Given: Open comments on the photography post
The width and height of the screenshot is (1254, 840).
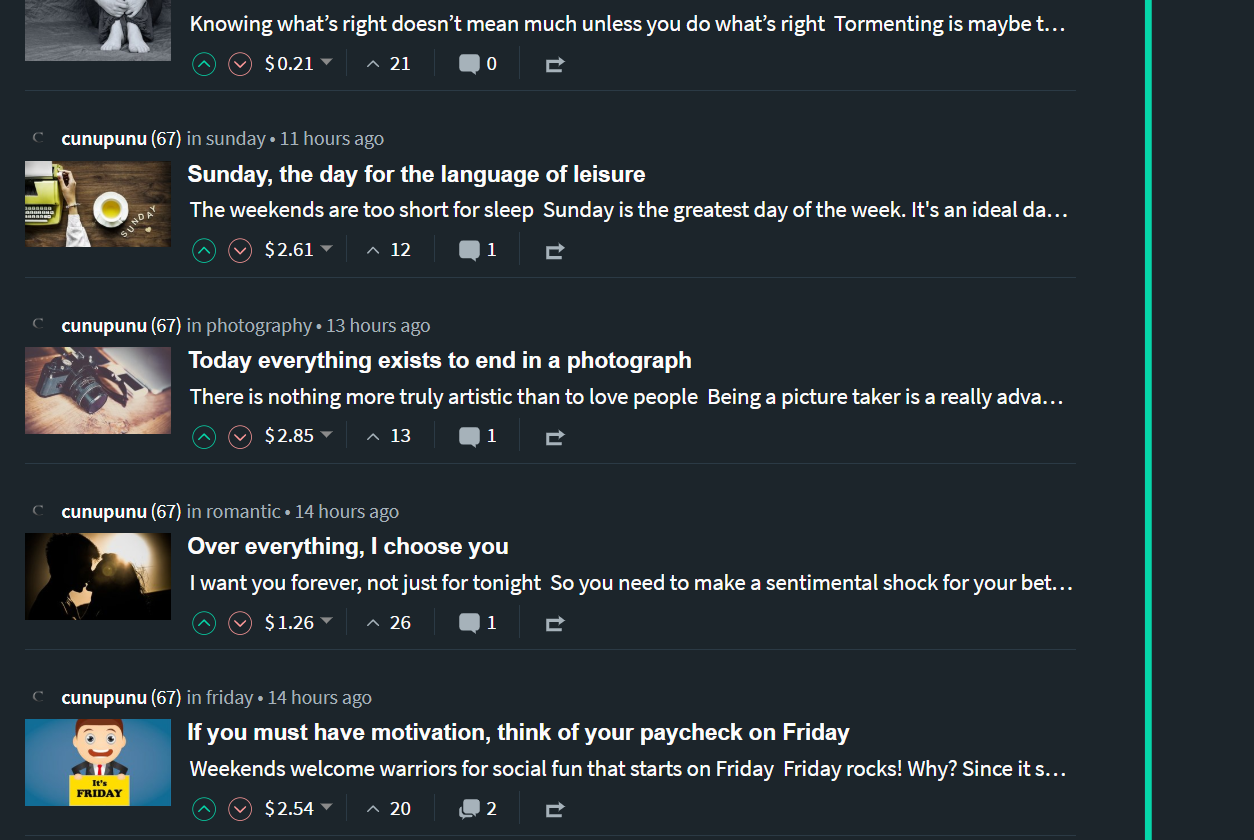Looking at the screenshot, I should (x=477, y=436).
